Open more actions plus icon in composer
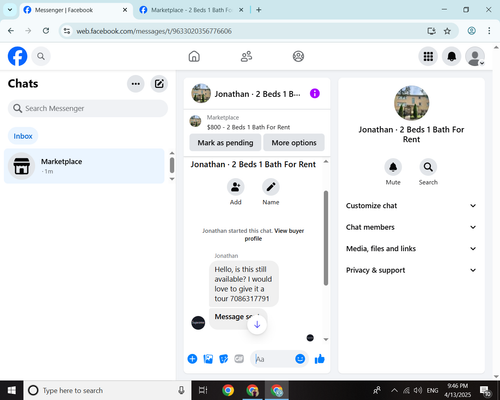The height and width of the screenshot is (400, 500). pos(192,359)
